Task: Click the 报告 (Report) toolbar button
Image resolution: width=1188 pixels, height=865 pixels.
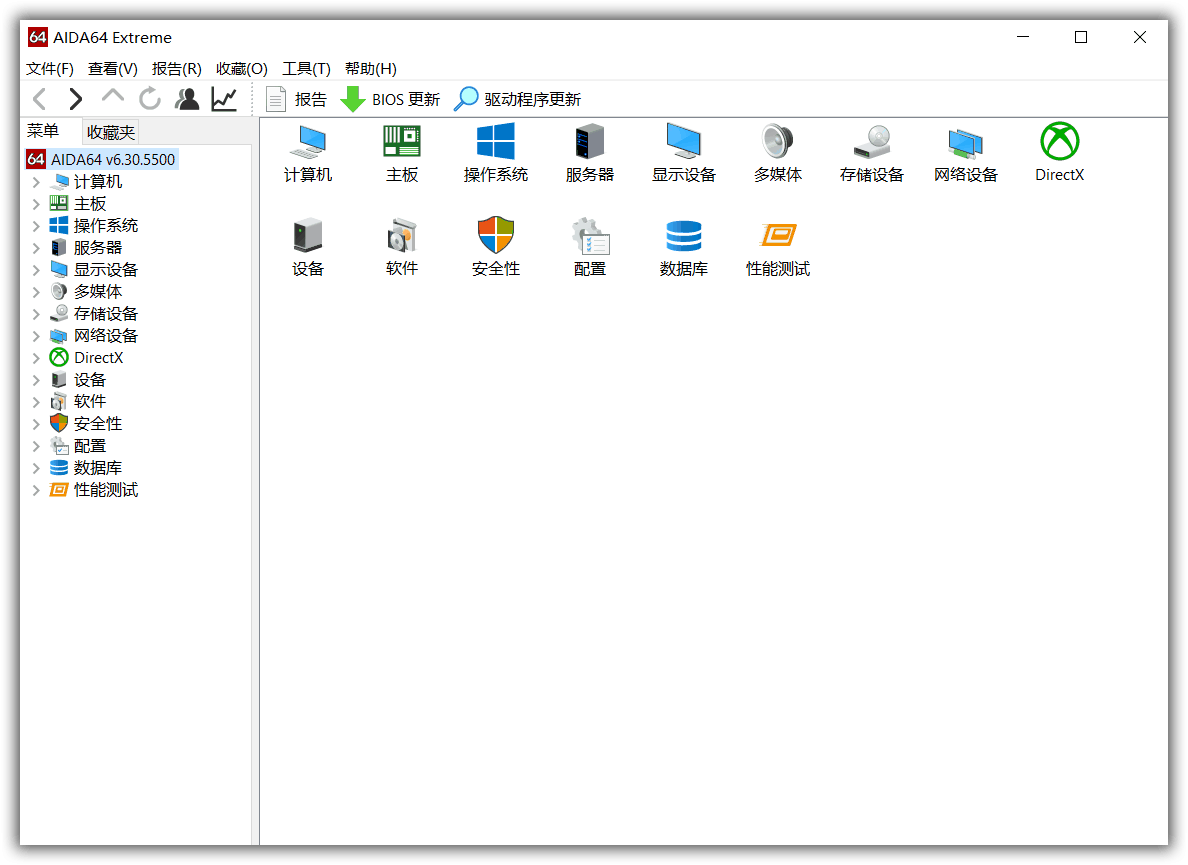Action: pos(297,98)
